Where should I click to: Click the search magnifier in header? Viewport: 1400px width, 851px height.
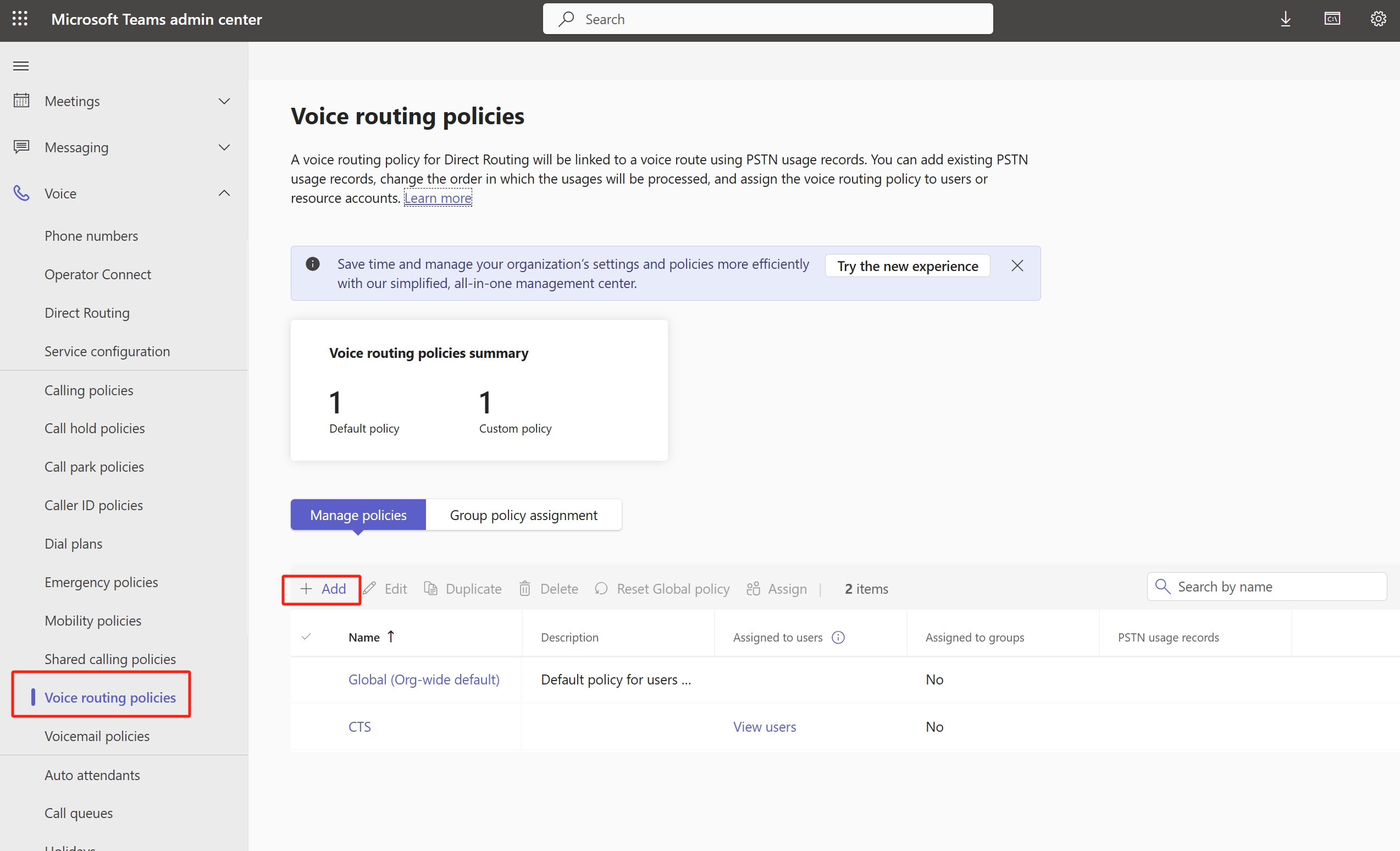[566, 19]
